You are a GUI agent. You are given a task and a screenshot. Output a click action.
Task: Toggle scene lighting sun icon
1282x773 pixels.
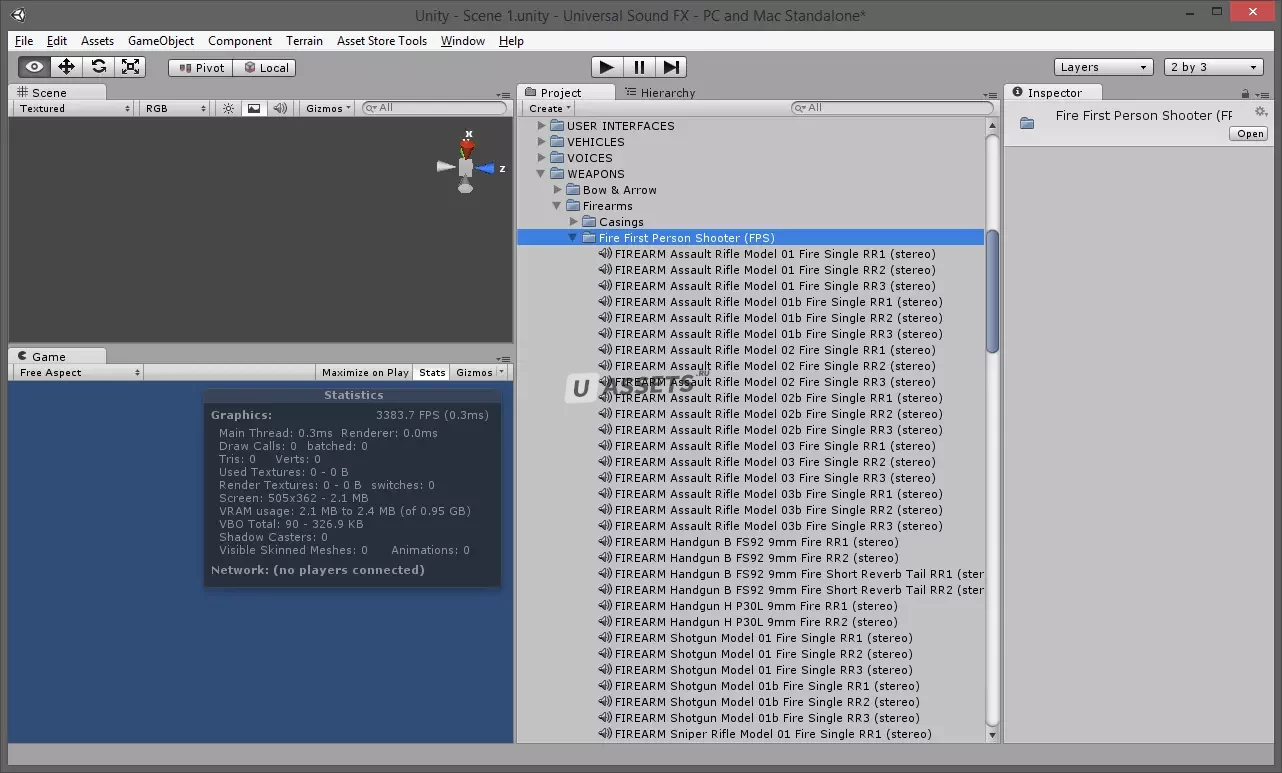pos(228,108)
